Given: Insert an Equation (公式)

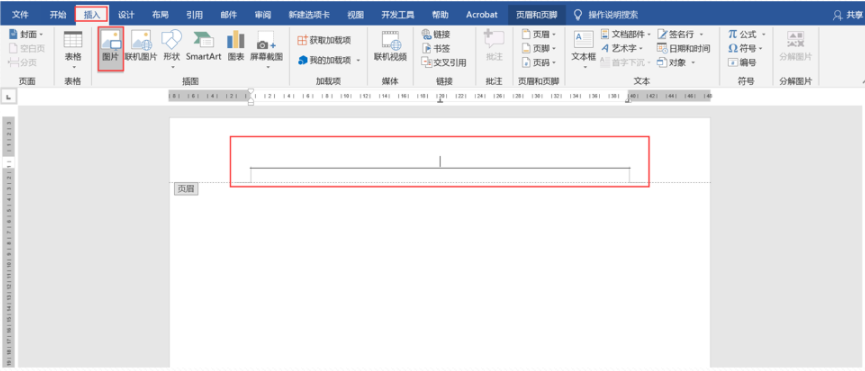Looking at the screenshot, I should [x=744, y=34].
